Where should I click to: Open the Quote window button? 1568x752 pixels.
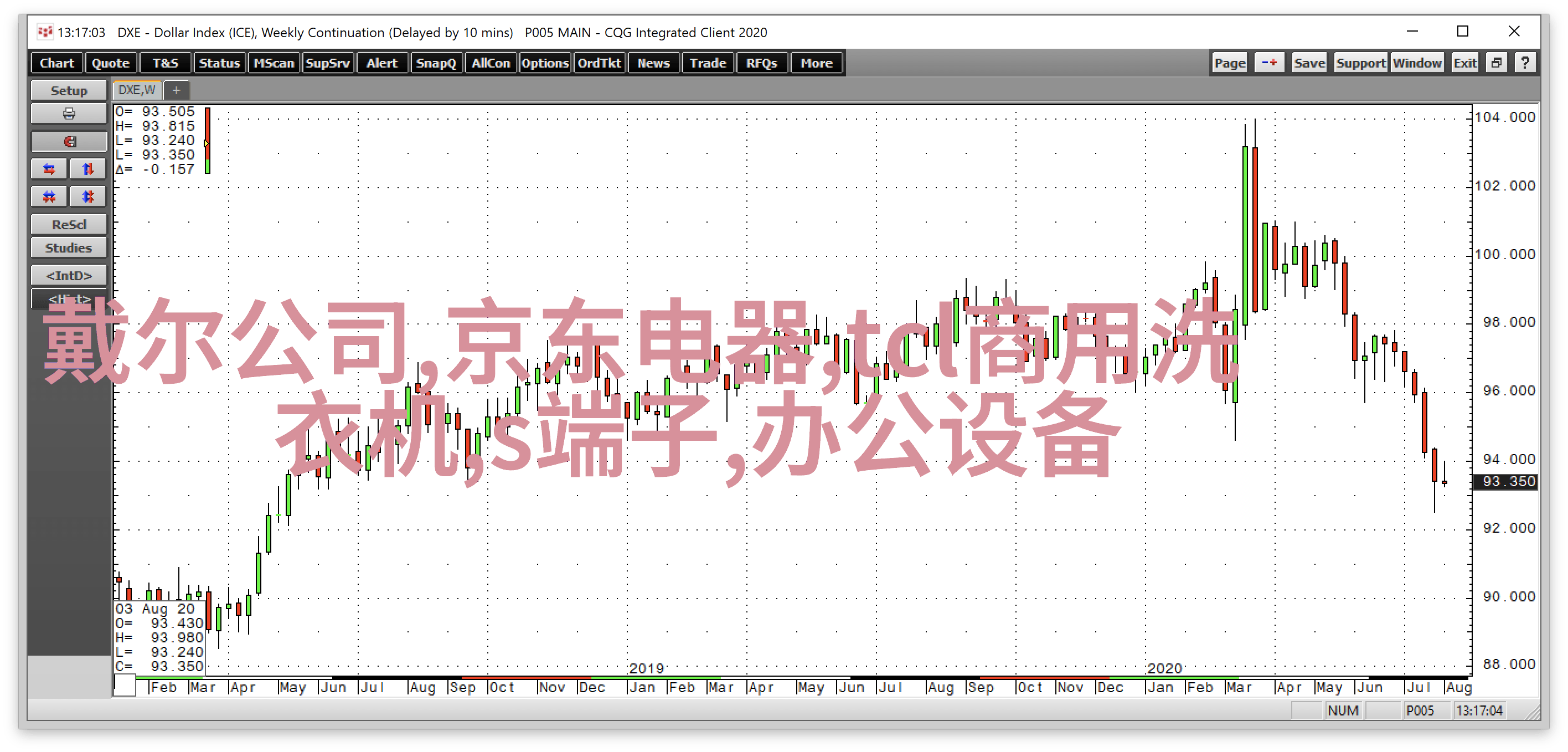(111, 63)
